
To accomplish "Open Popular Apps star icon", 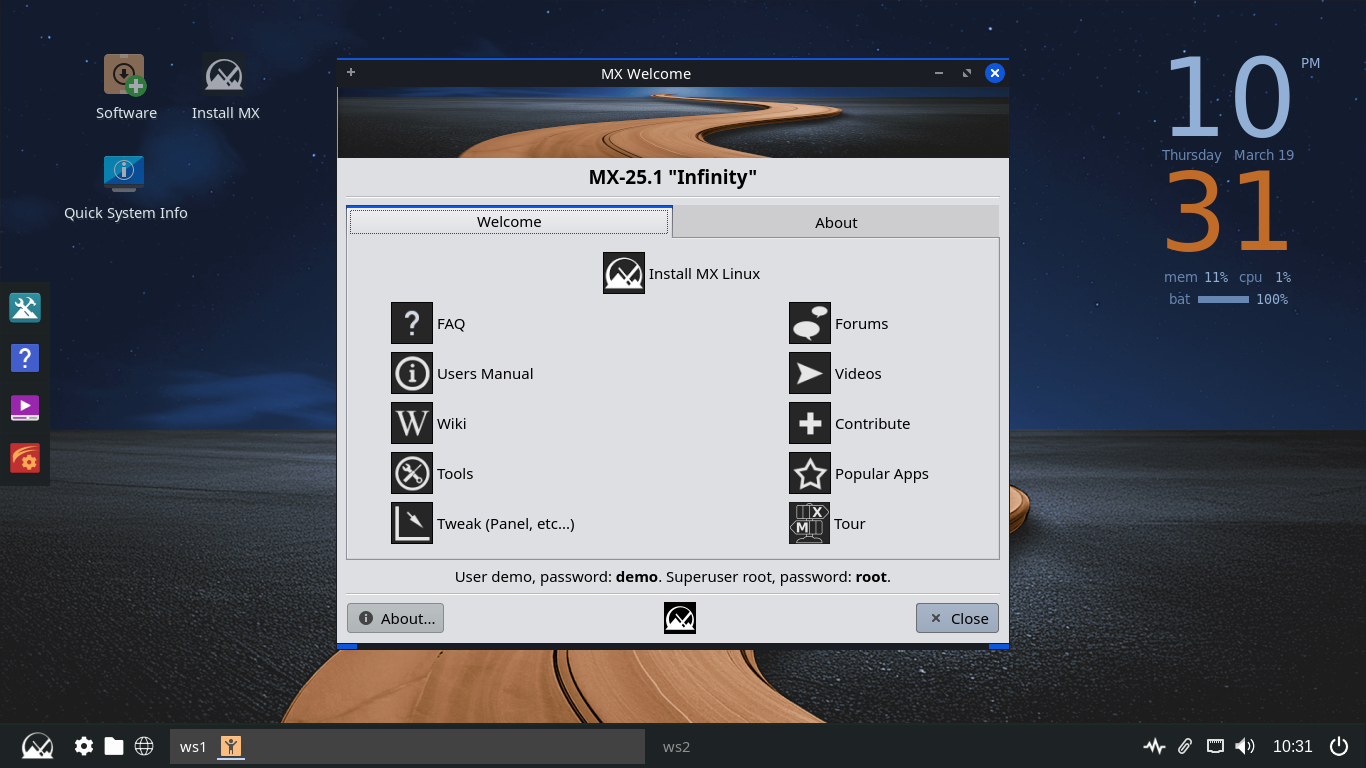I will (x=809, y=473).
